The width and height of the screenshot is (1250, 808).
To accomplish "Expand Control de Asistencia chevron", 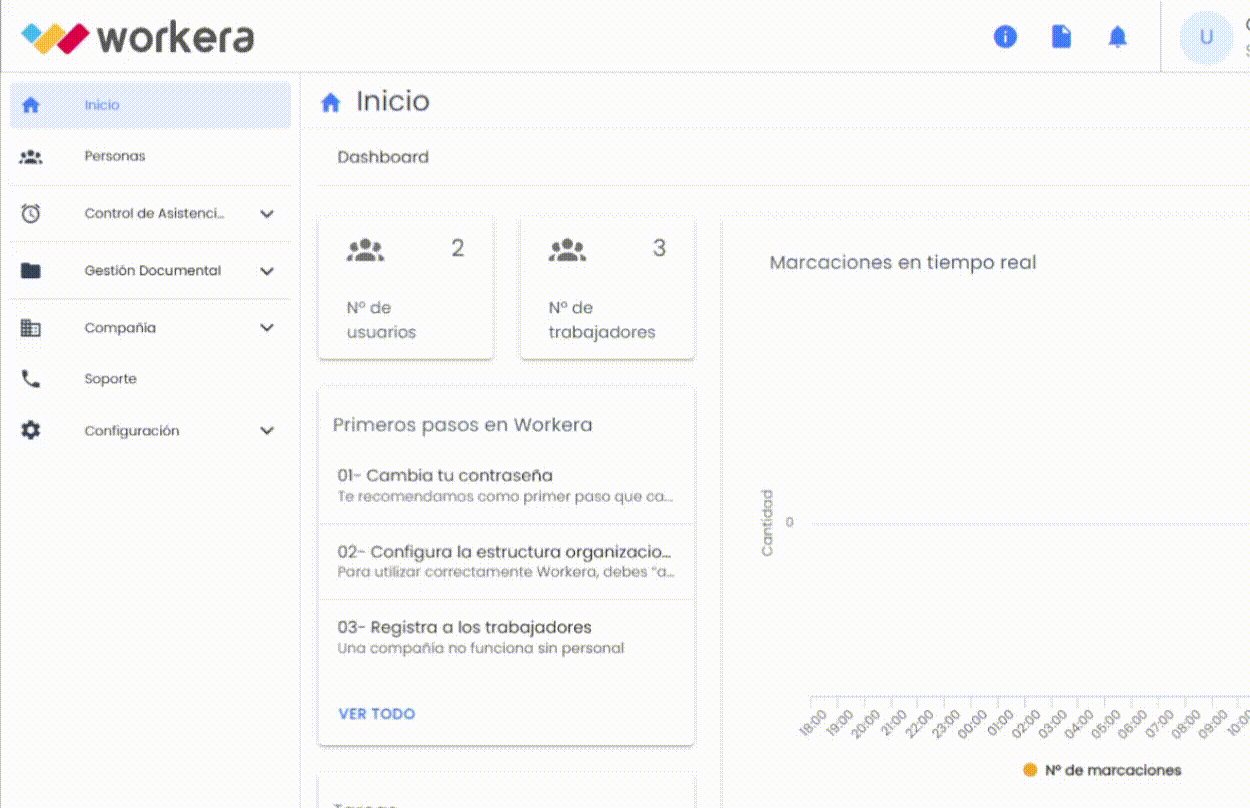I will click(x=267, y=213).
